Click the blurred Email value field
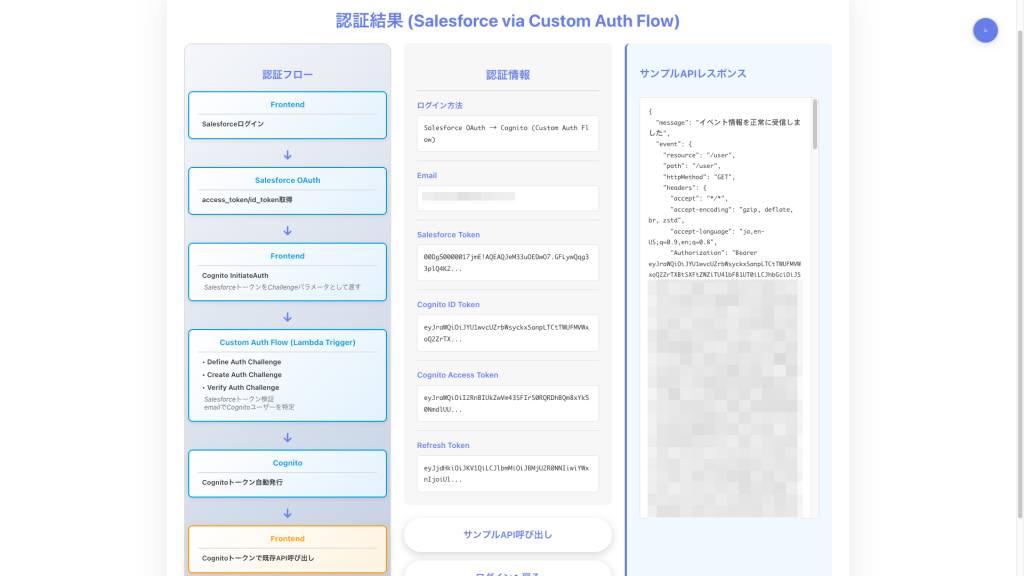This screenshot has height=576, width=1024. pyautogui.click(x=507, y=197)
